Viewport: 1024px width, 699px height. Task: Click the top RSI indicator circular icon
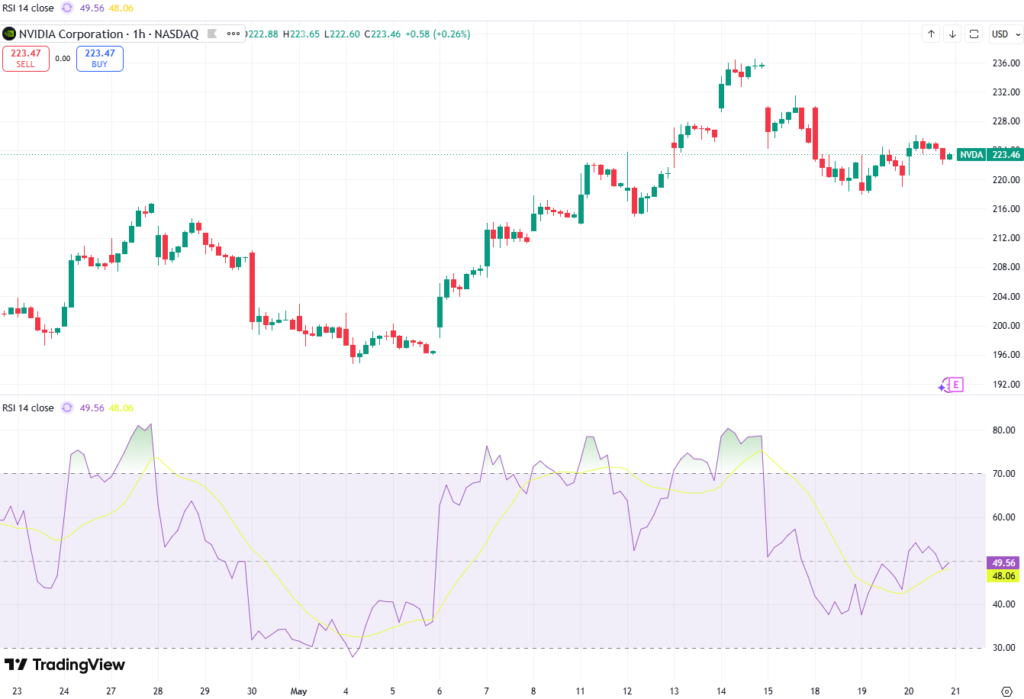(x=67, y=8)
